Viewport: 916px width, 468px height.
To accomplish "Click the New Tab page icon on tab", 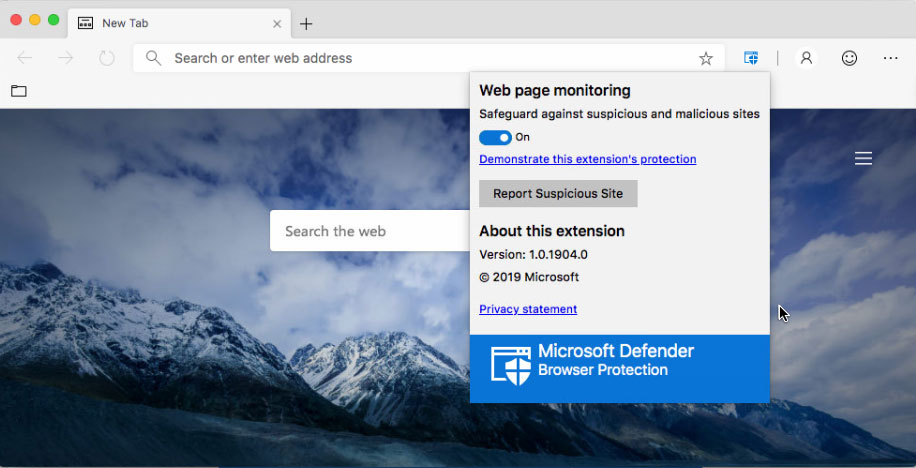I will (85, 23).
